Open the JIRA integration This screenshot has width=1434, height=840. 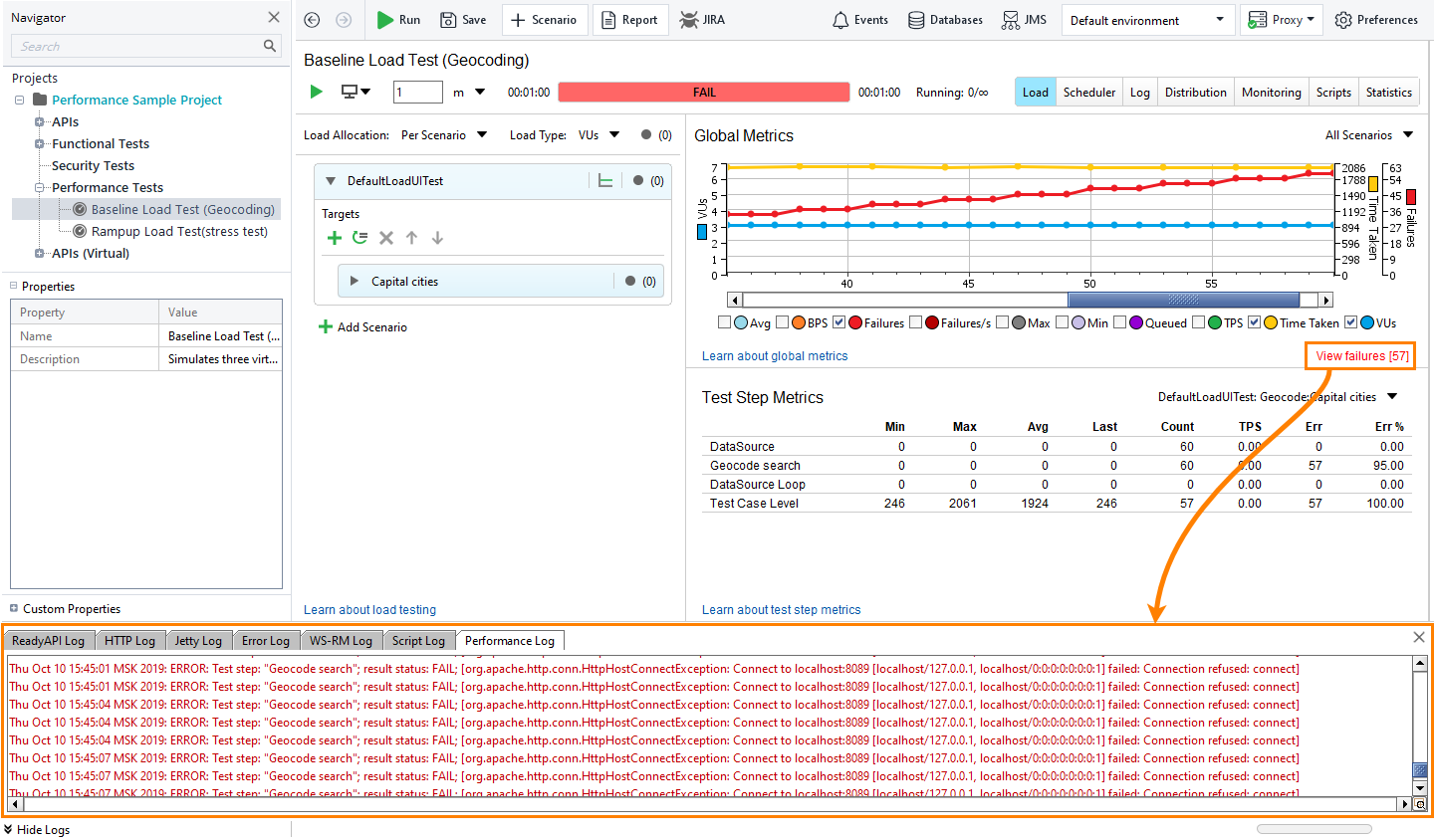click(x=702, y=19)
